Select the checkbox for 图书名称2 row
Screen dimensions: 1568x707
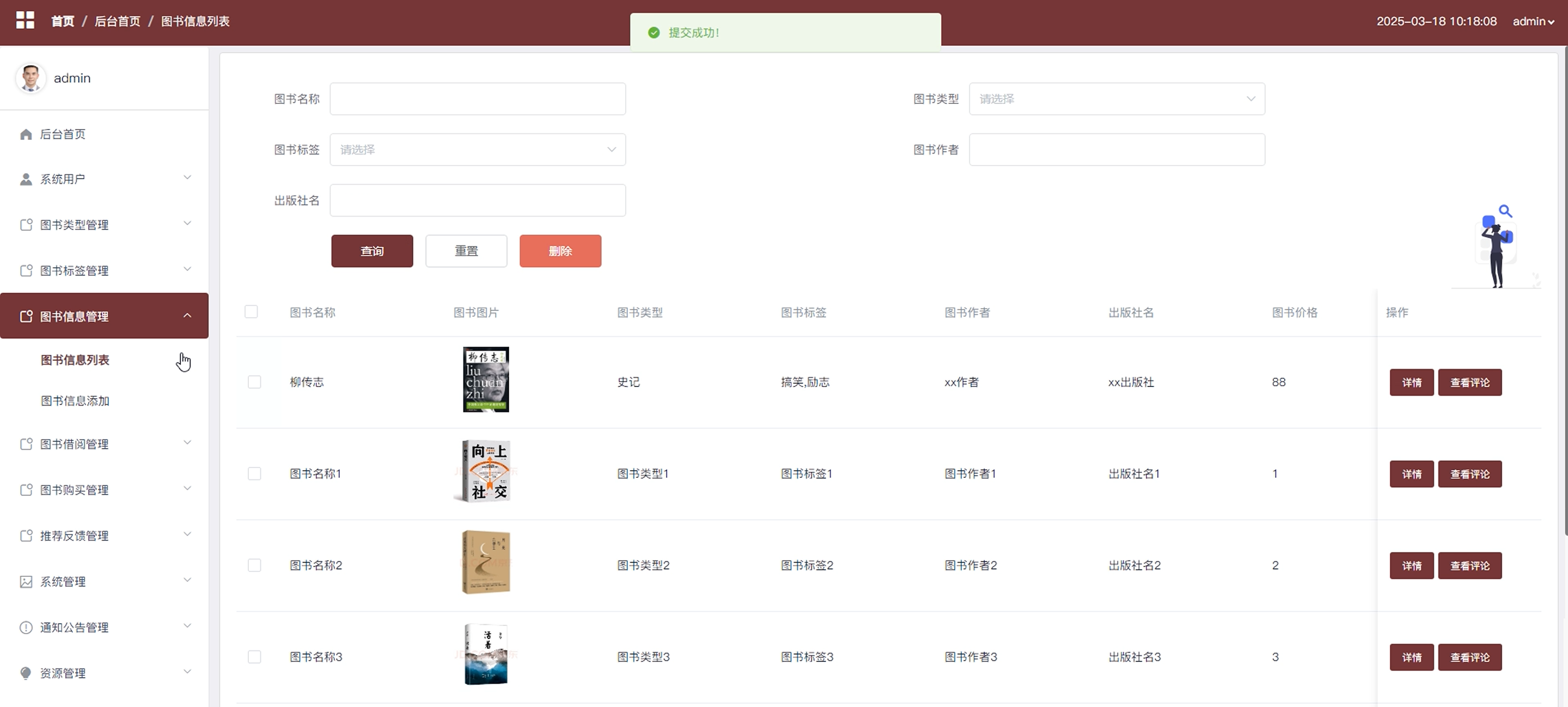pos(254,565)
